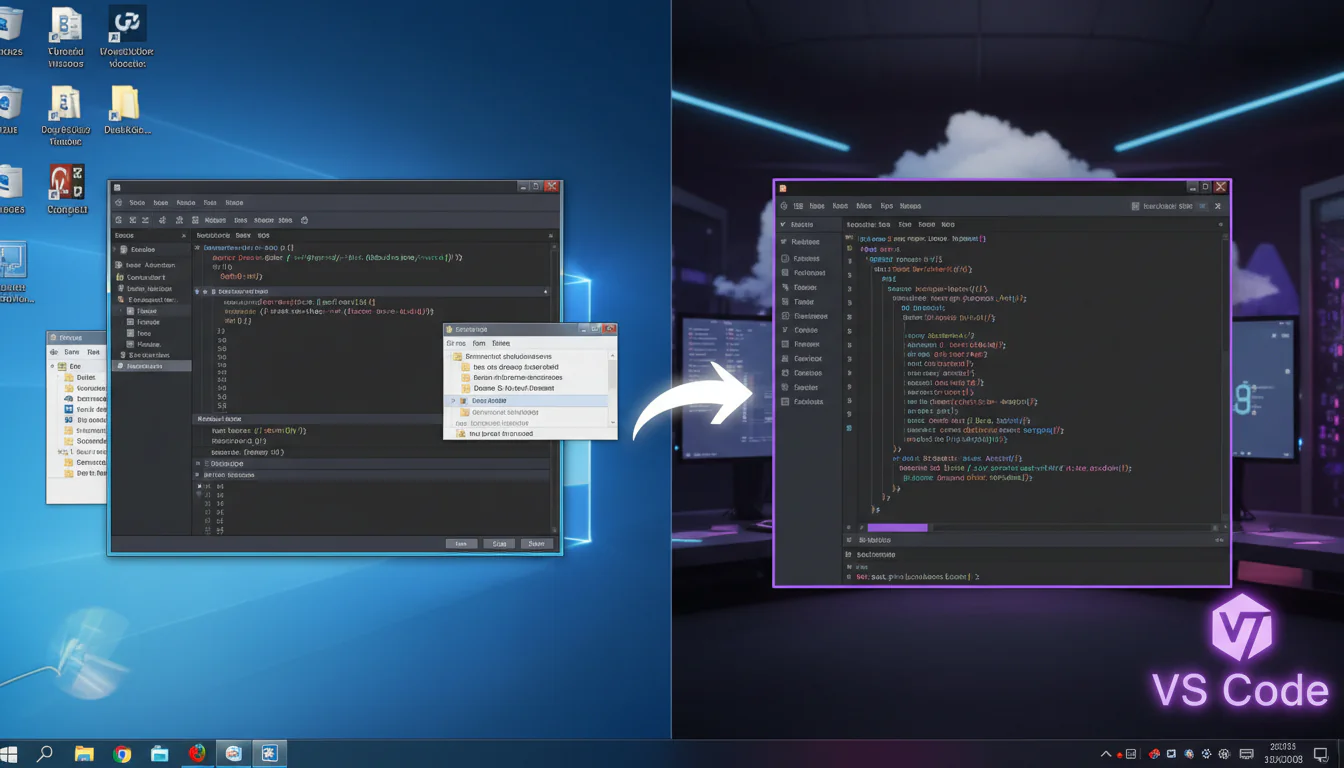Switch to the open editor tab in VS Code
The image size is (1344, 768).
pos(869,224)
